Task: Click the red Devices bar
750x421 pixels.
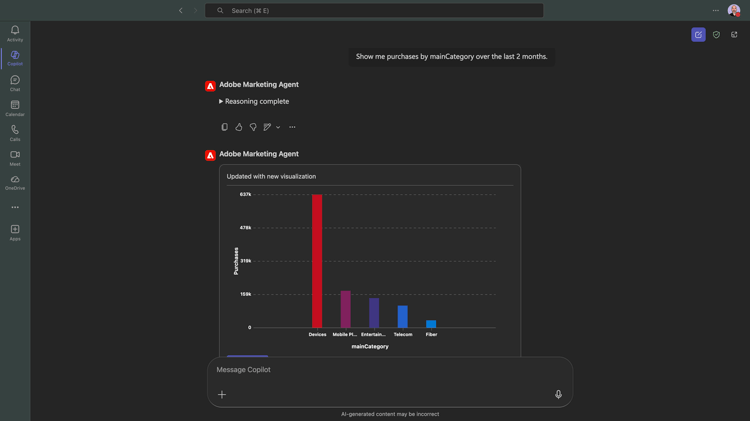Action: click(317, 261)
